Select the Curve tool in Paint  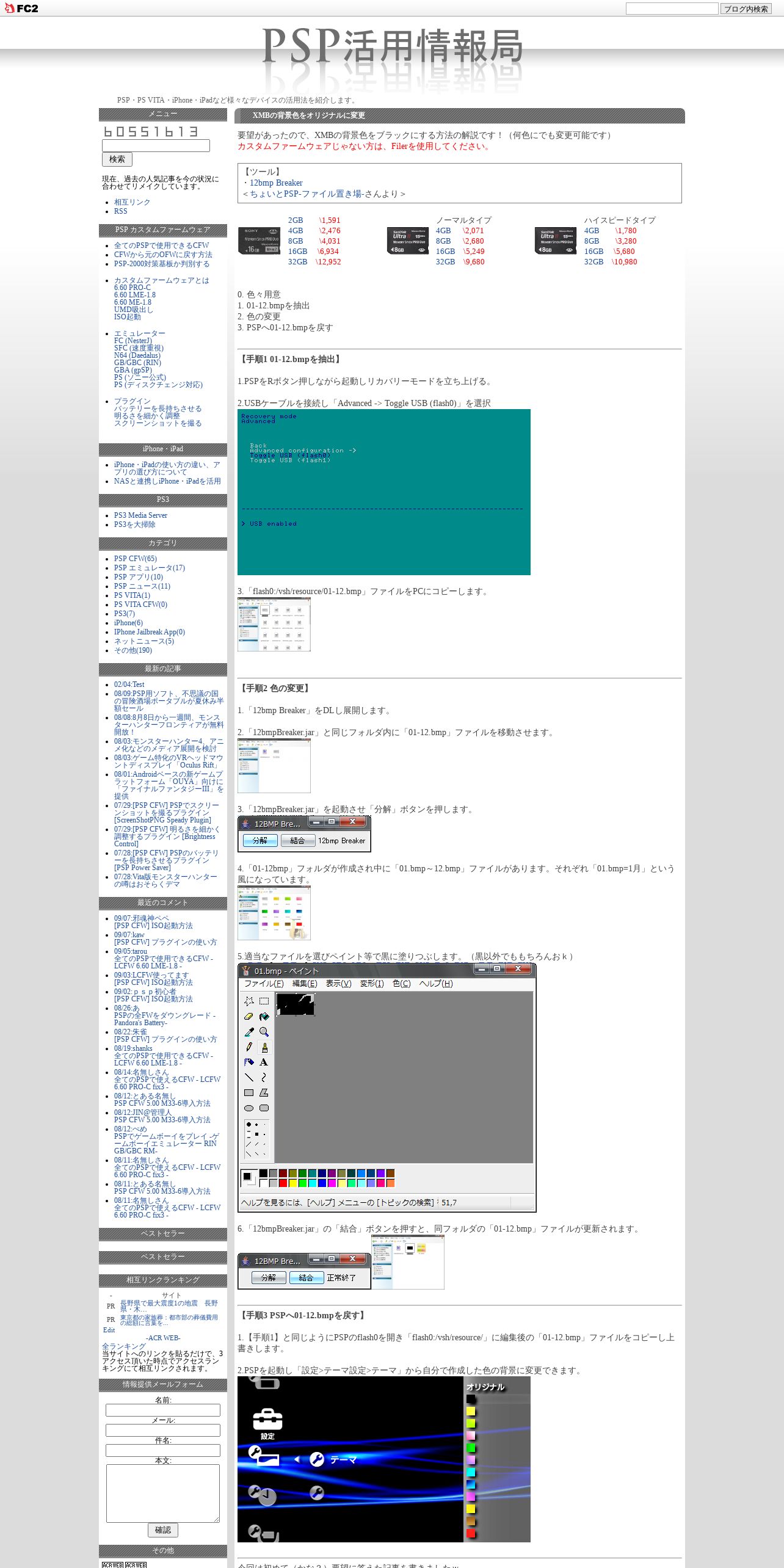264,1078
